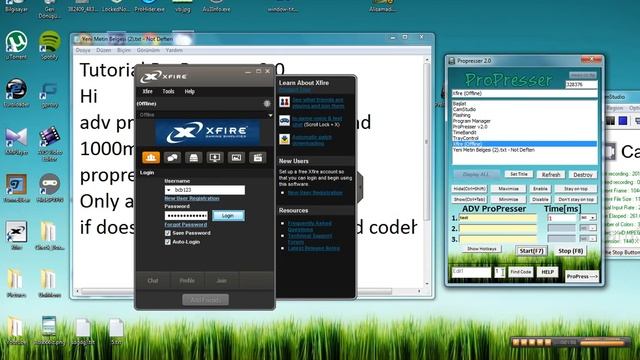Click Destroy button in ProPresser
Image resolution: width=640 pixels, height=360 pixels.
(582, 175)
